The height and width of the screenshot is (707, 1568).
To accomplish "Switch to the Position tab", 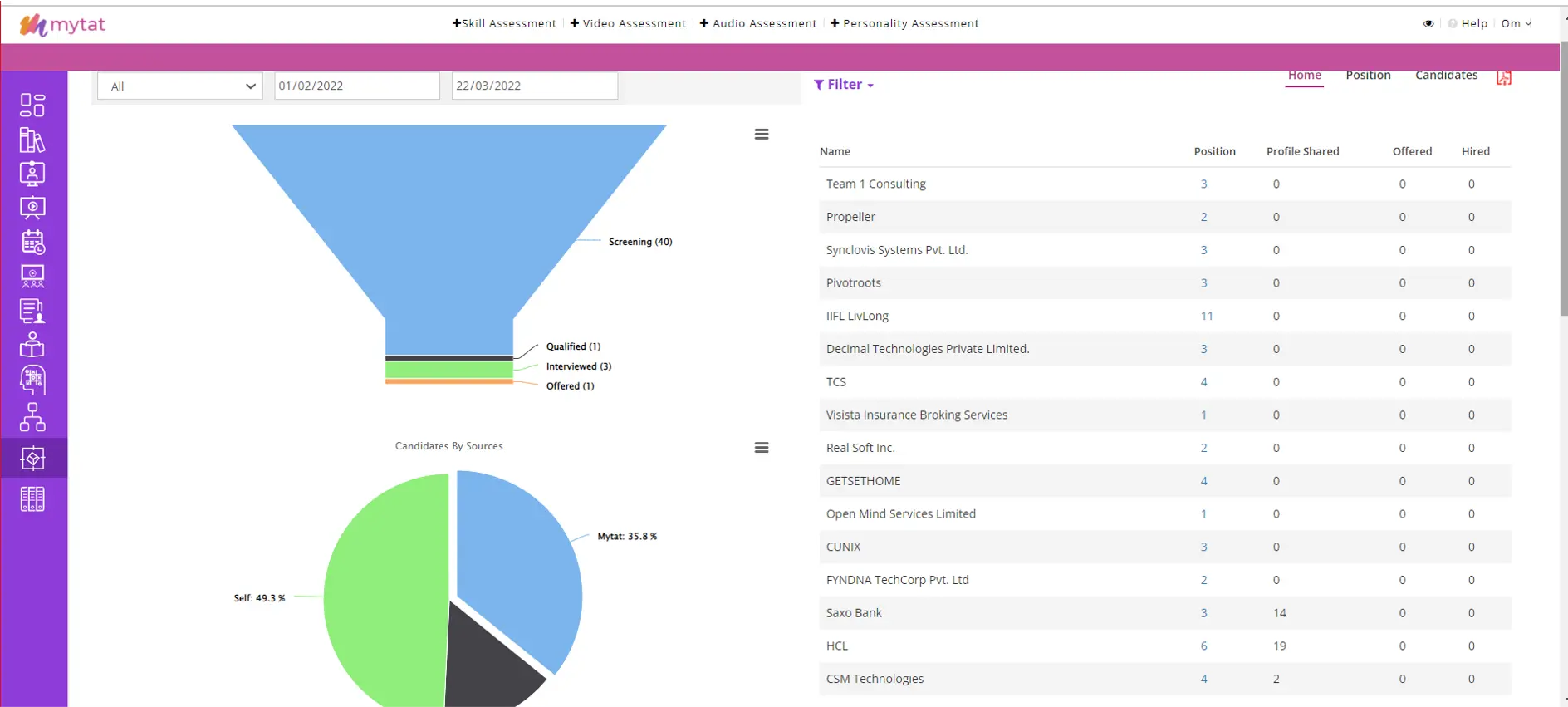I will (x=1367, y=76).
